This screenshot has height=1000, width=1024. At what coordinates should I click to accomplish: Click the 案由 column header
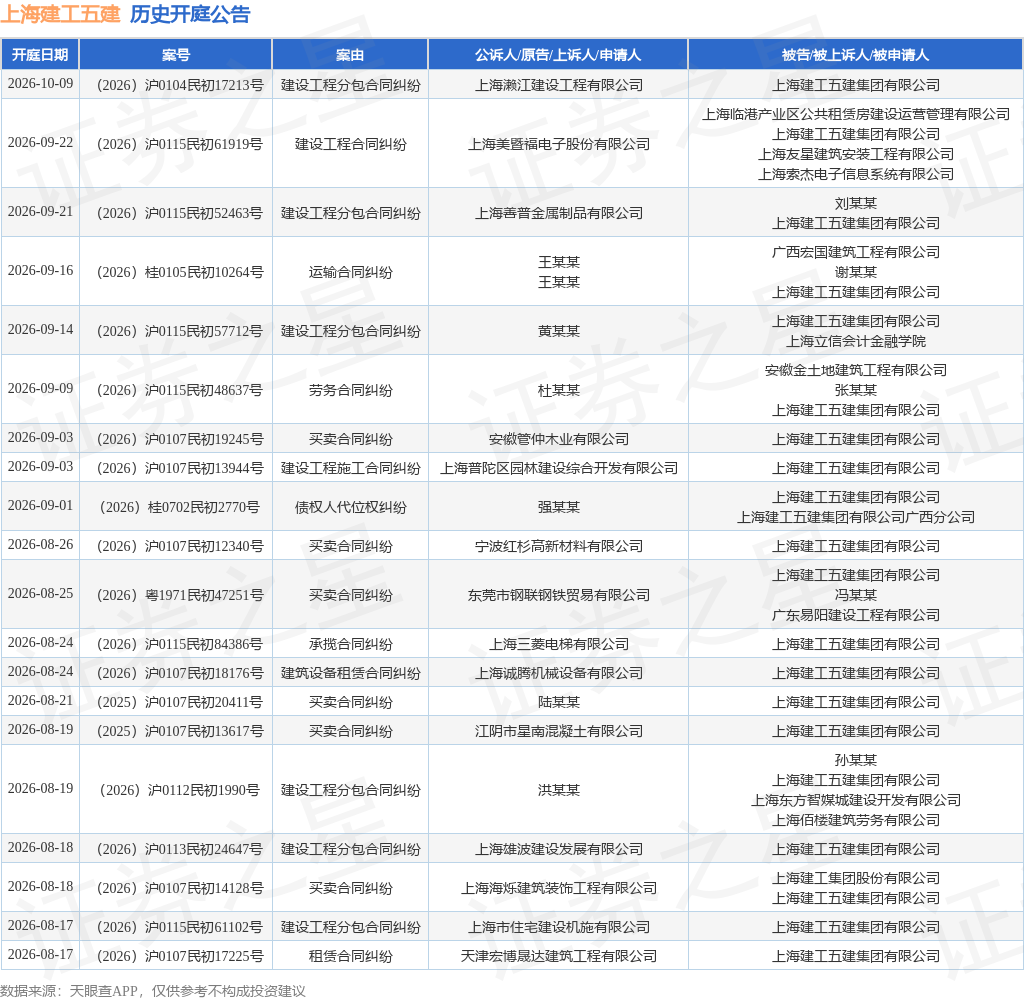click(350, 55)
